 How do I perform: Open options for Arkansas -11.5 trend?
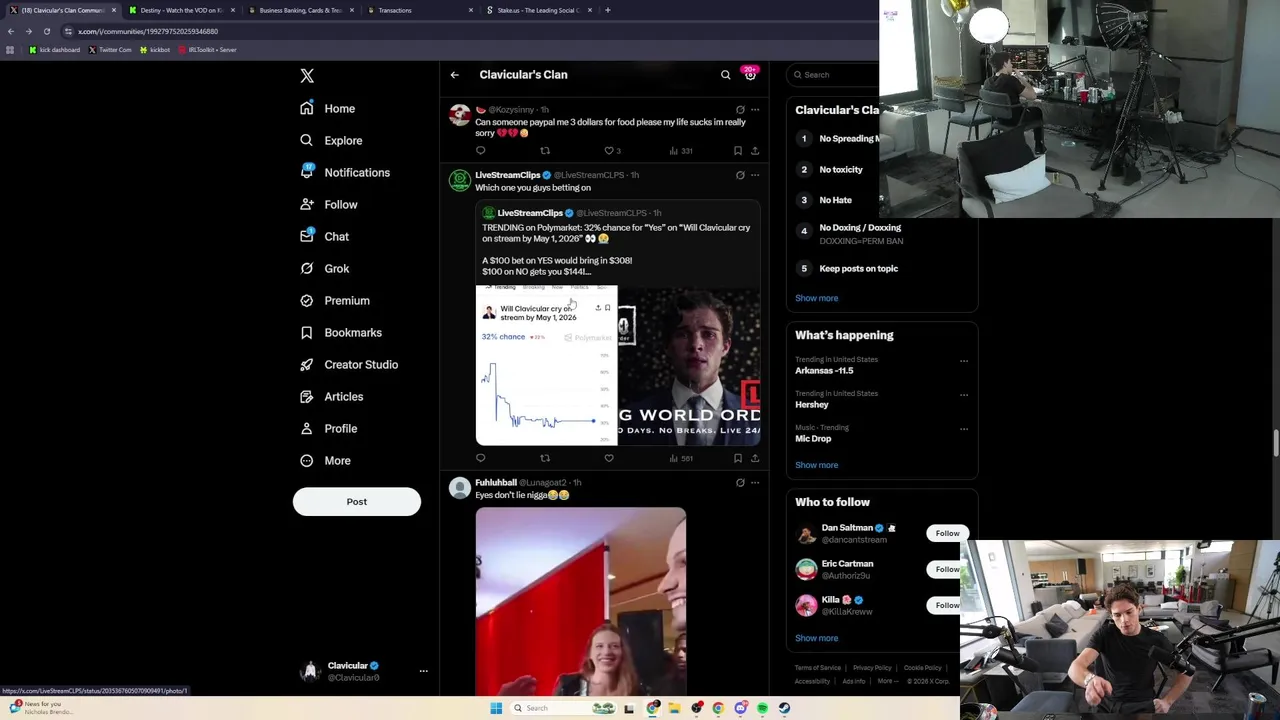[964, 361]
